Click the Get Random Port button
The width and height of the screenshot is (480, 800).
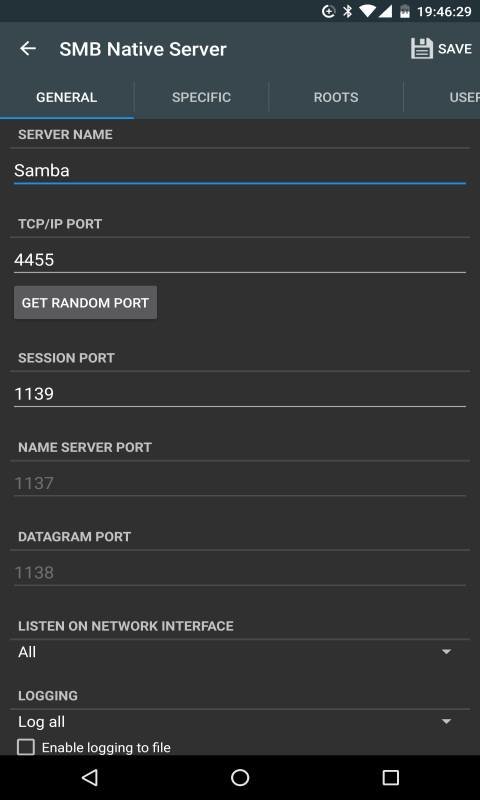[x=86, y=303]
